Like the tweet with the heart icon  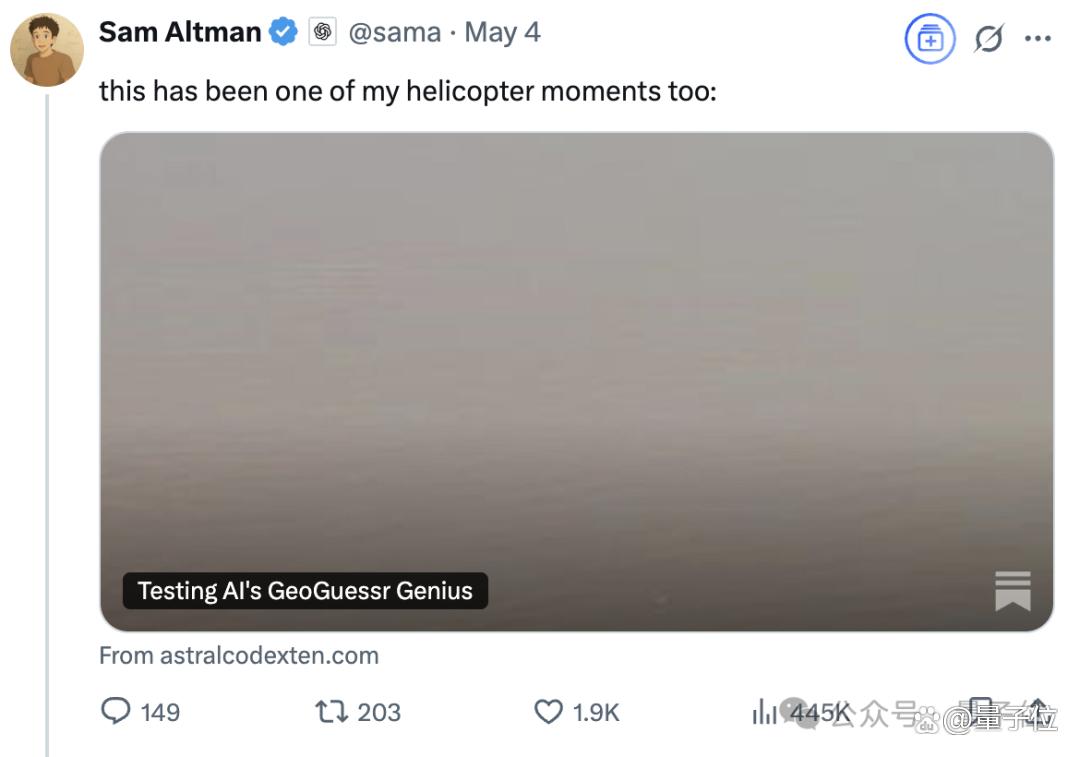click(548, 712)
